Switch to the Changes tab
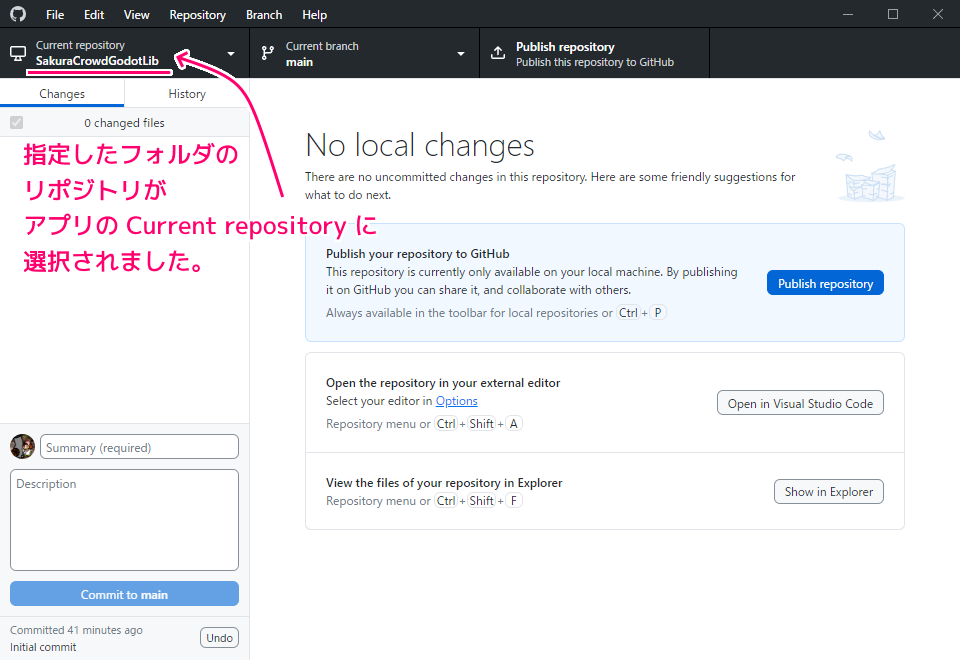 62,94
